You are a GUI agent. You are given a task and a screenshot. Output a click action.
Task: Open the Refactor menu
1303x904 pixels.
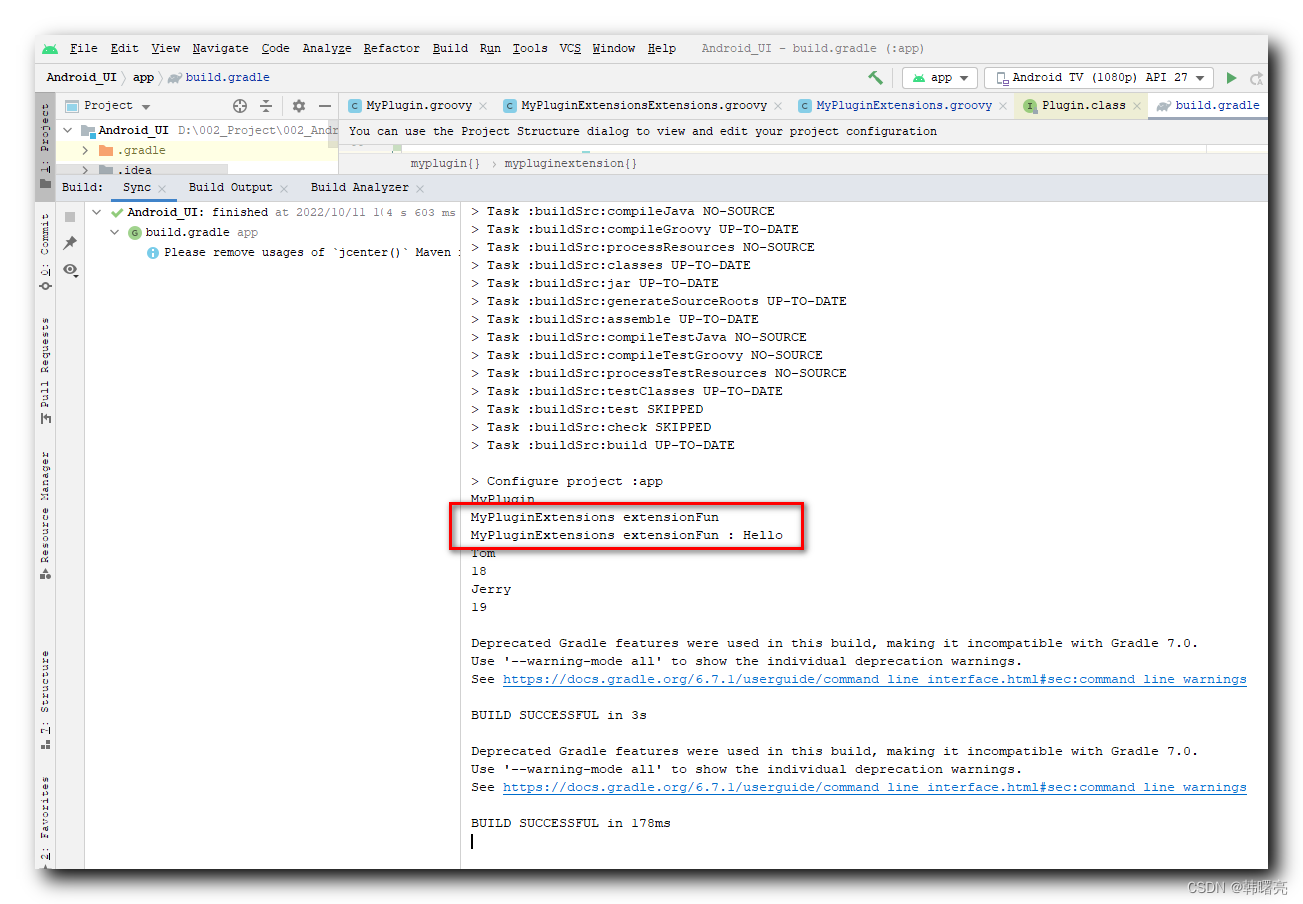[x=391, y=48]
